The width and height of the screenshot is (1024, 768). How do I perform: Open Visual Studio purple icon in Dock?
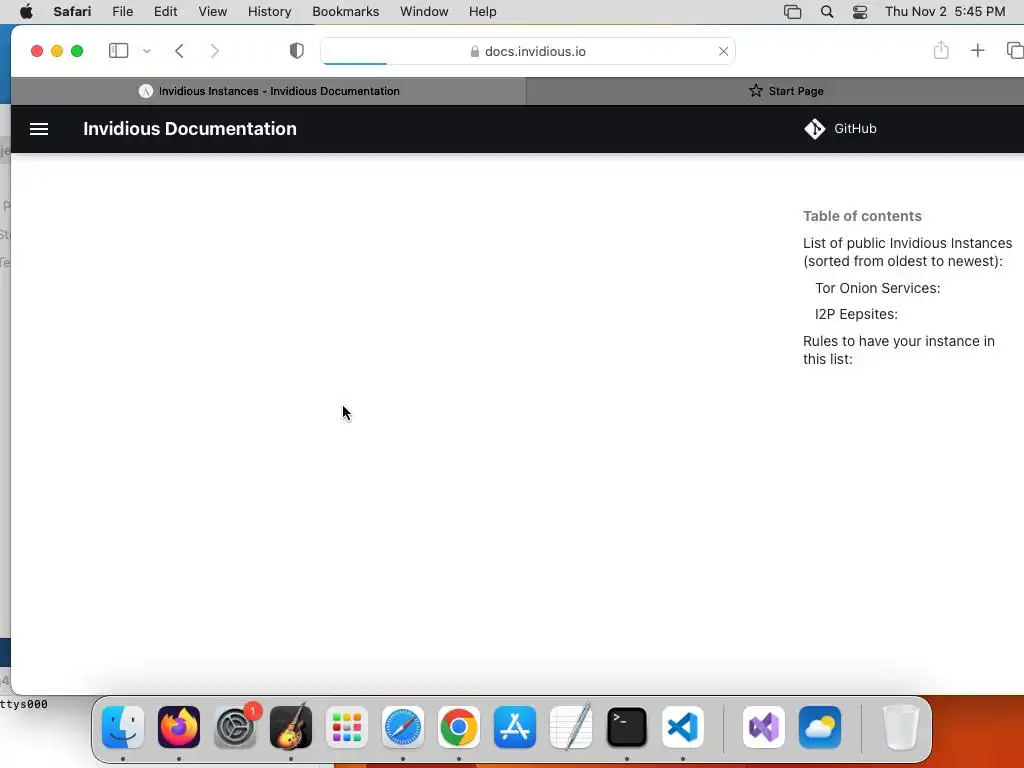coord(763,727)
